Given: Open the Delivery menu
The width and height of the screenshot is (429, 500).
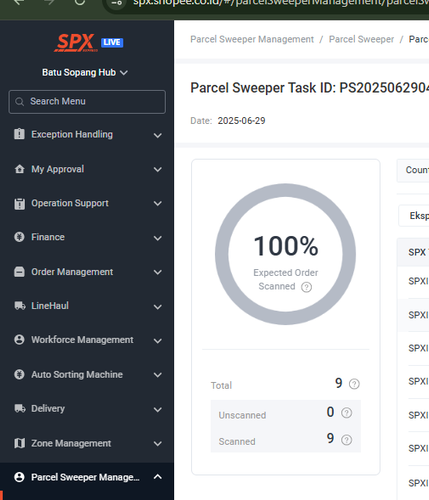Looking at the screenshot, I should 87,409.
